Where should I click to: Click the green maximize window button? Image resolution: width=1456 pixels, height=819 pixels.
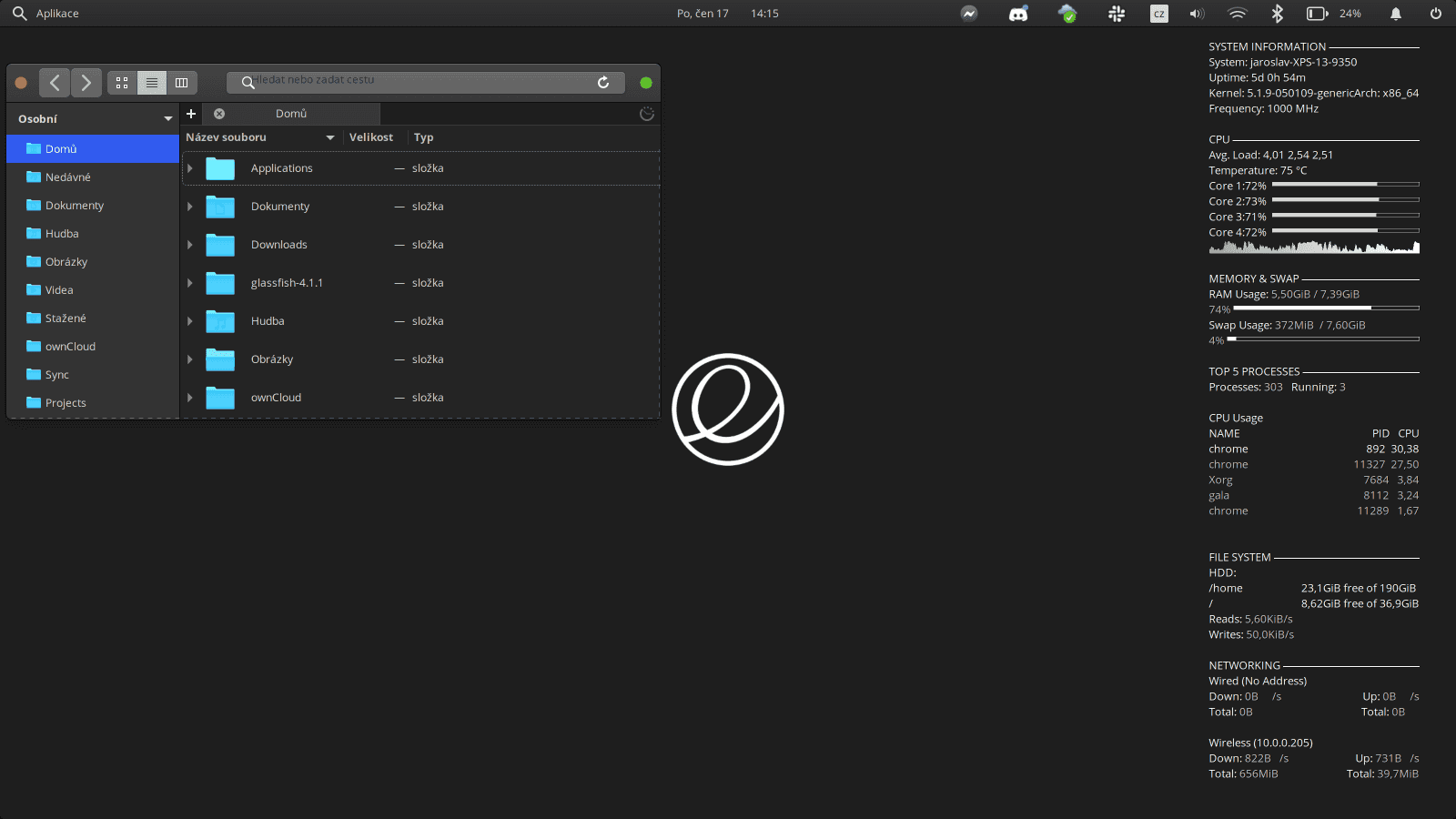click(x=646, y=83)
